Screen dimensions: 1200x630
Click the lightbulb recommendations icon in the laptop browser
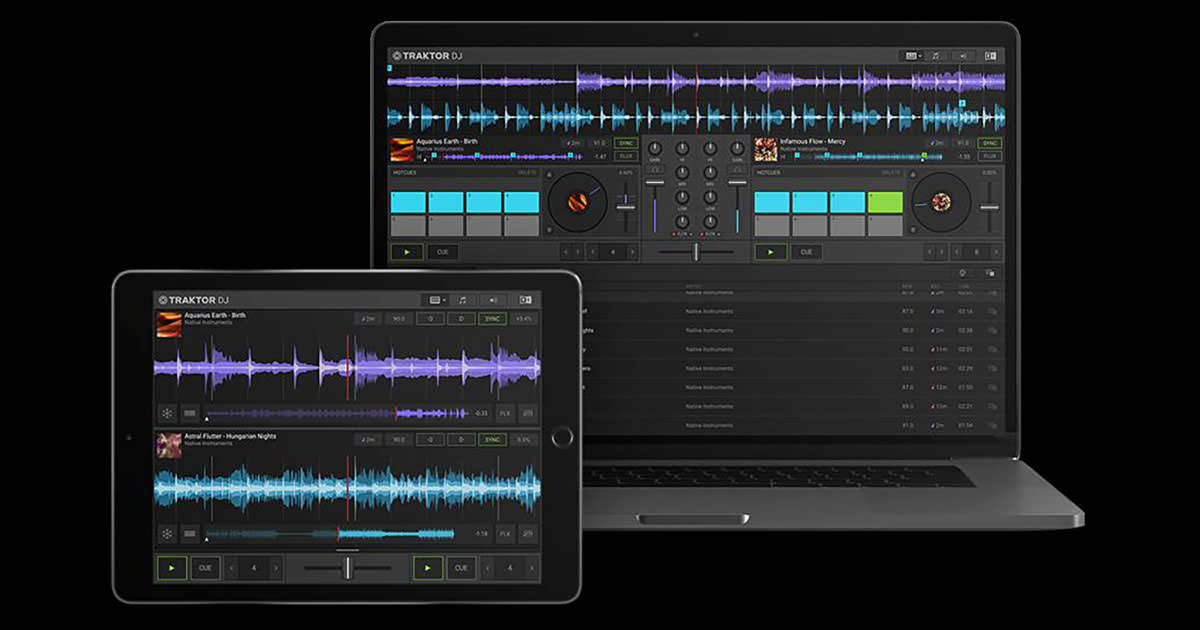pos(962,273)
